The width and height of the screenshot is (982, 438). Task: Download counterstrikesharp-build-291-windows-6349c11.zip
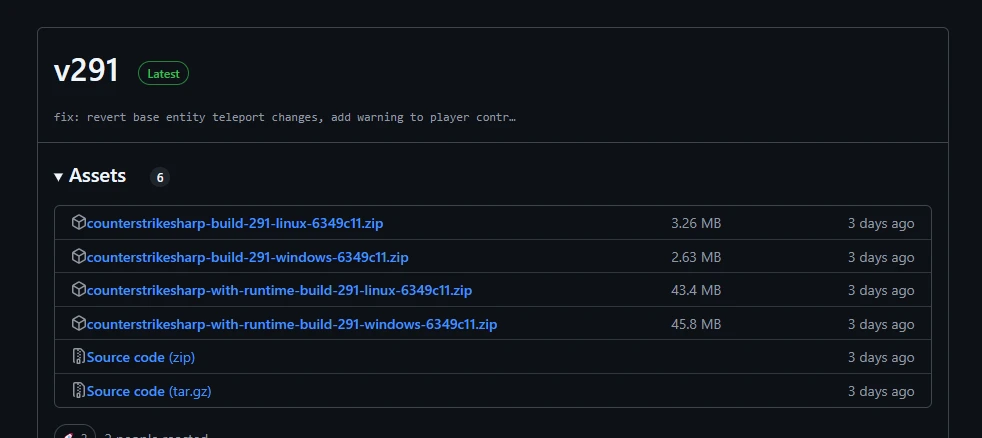[x=247, y=257]
